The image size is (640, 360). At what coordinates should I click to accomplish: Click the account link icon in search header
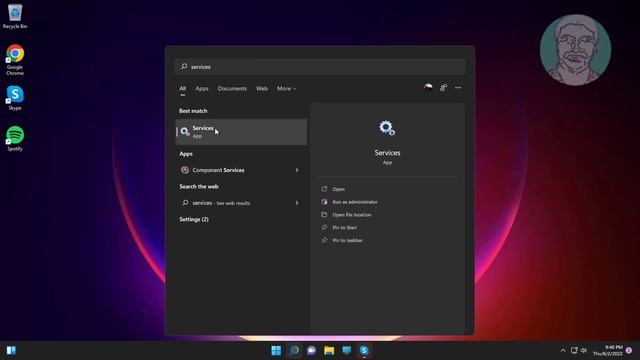click(443, 87)
